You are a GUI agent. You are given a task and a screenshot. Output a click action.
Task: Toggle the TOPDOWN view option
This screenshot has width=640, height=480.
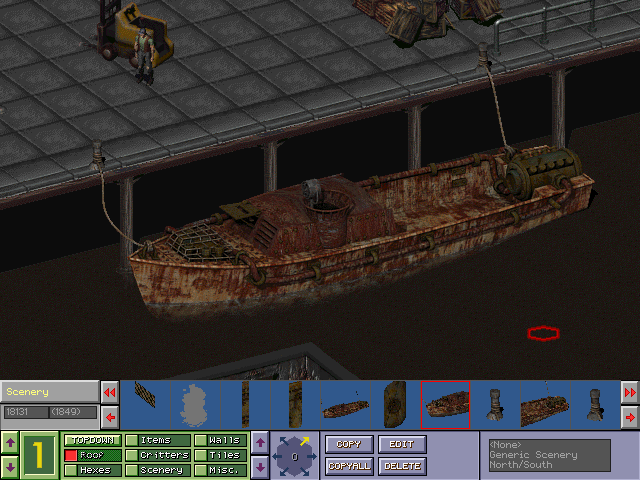(x=93, y=440)
